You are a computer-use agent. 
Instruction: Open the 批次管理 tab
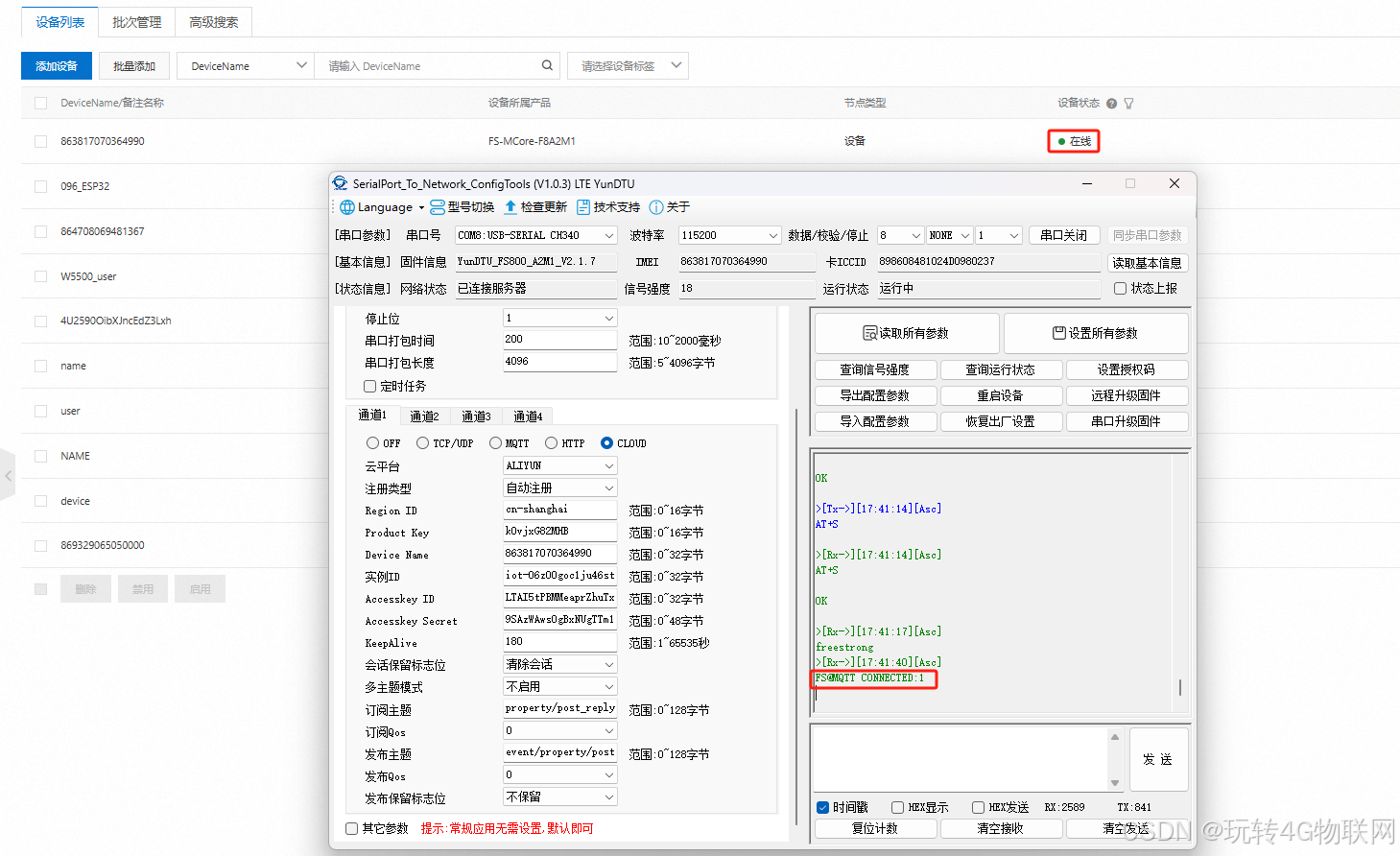click(x=136, y=22)
